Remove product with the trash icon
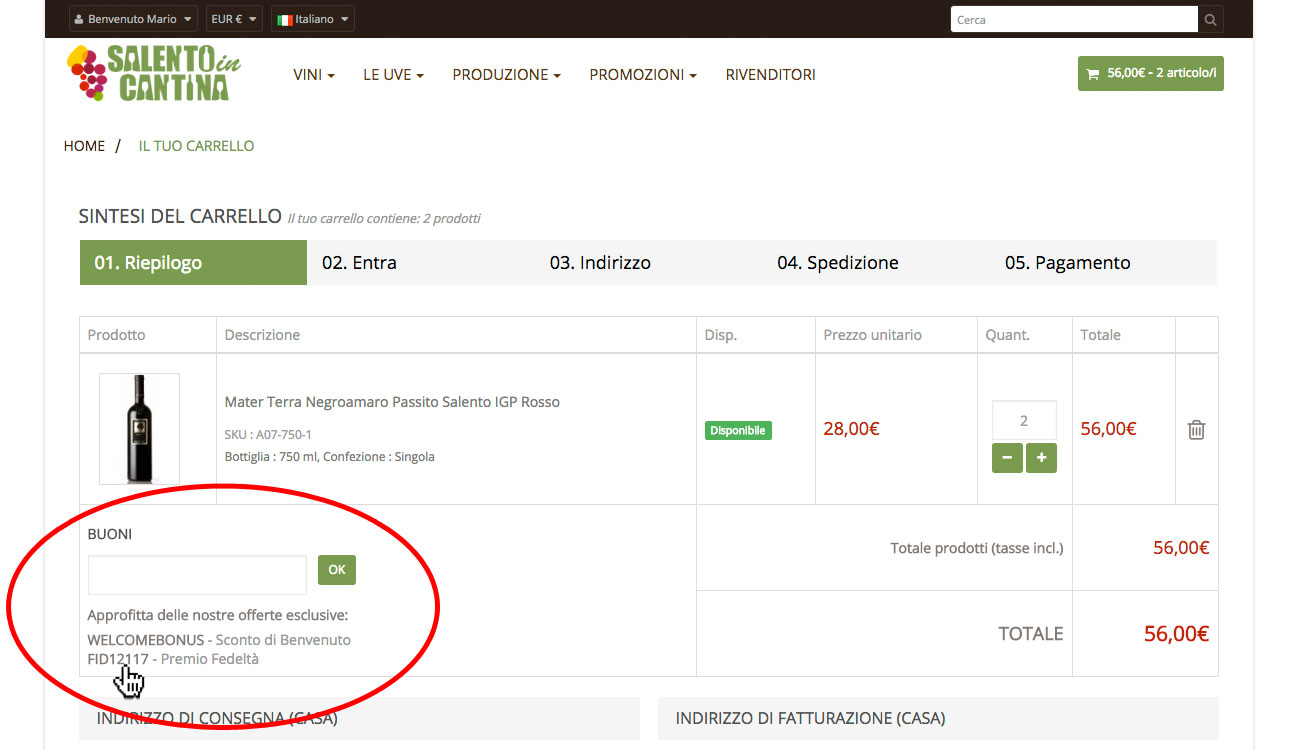 pyautogui.click(x=1196, y=430)
